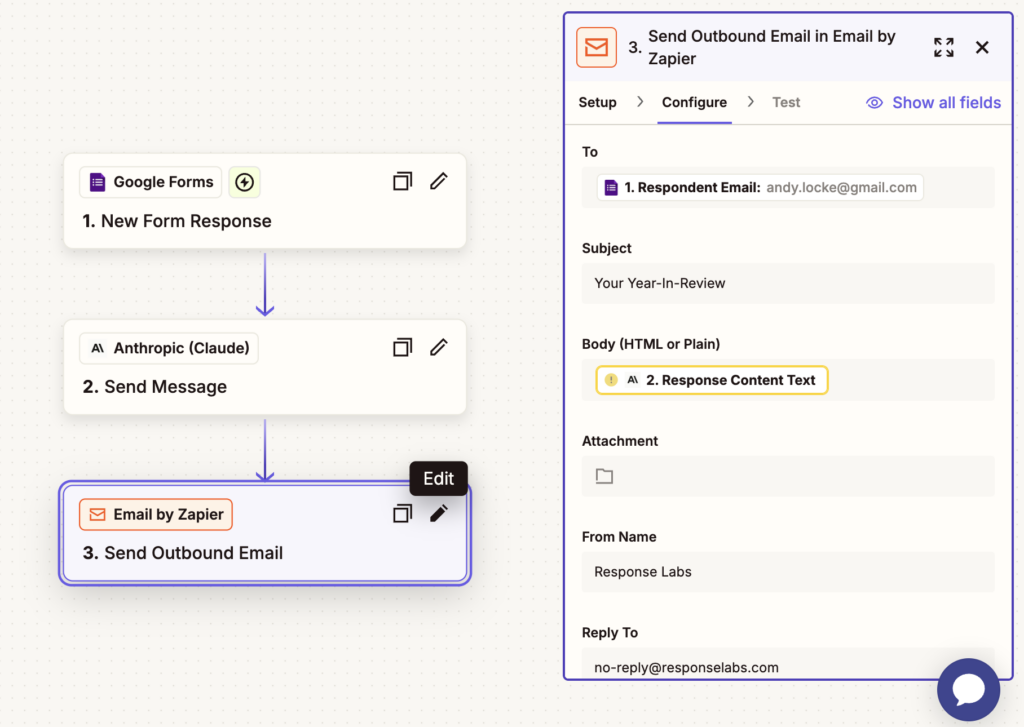1024x727 pixels.
Task: Switch to the Setup tab
Action: (598, 103)
